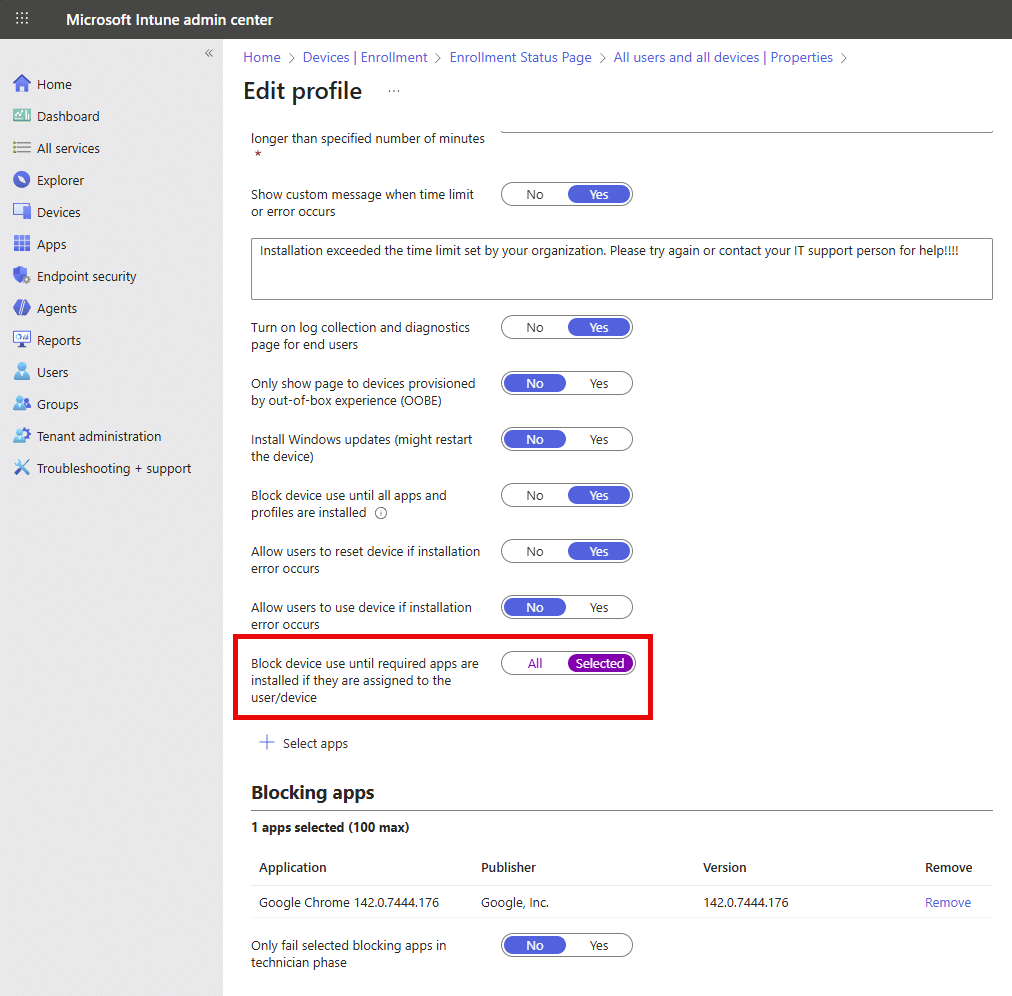Click the Home icon in sidebar

click(x=22, y=84)
